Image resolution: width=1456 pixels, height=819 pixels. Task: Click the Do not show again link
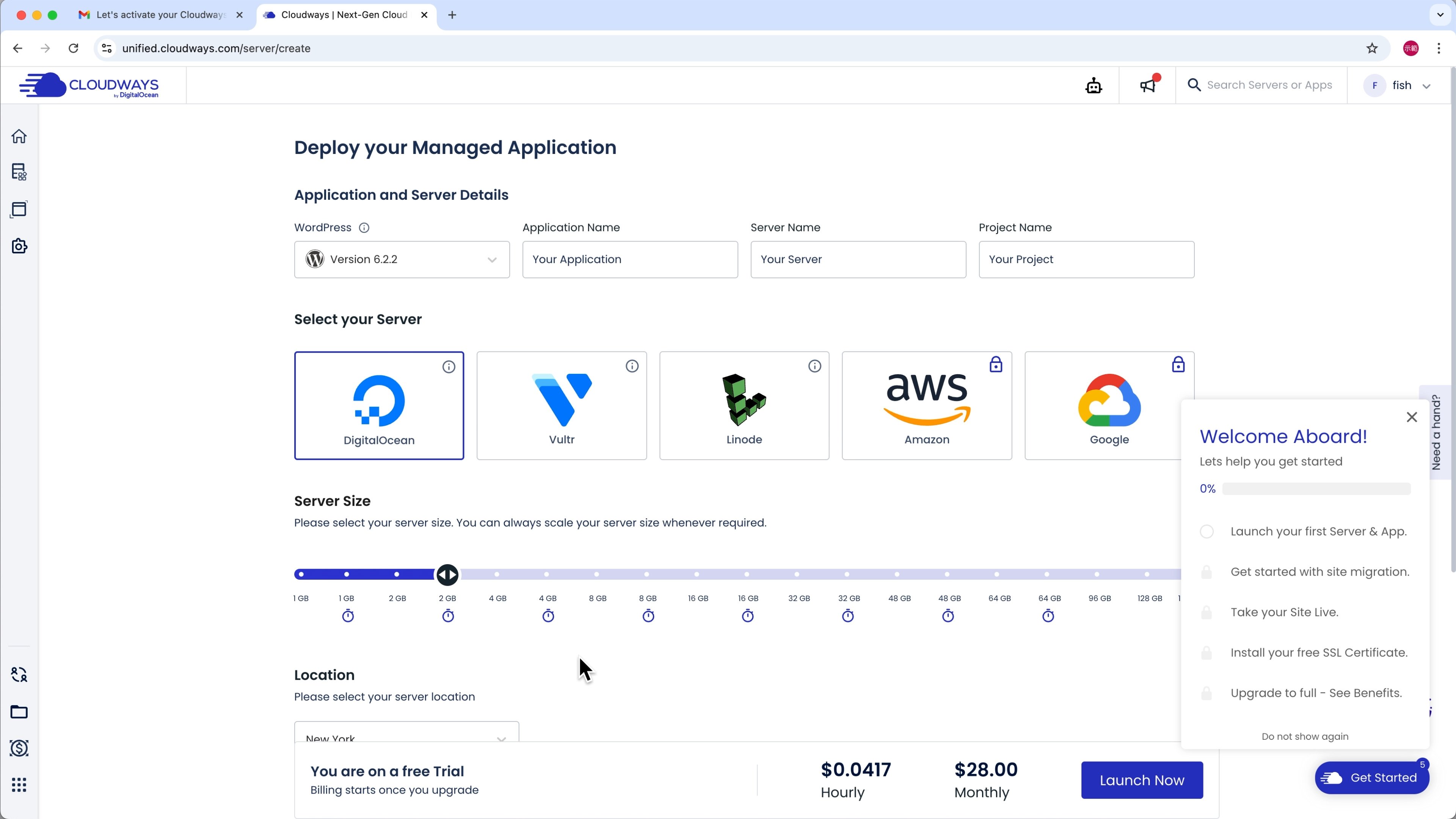[1304, 736]
